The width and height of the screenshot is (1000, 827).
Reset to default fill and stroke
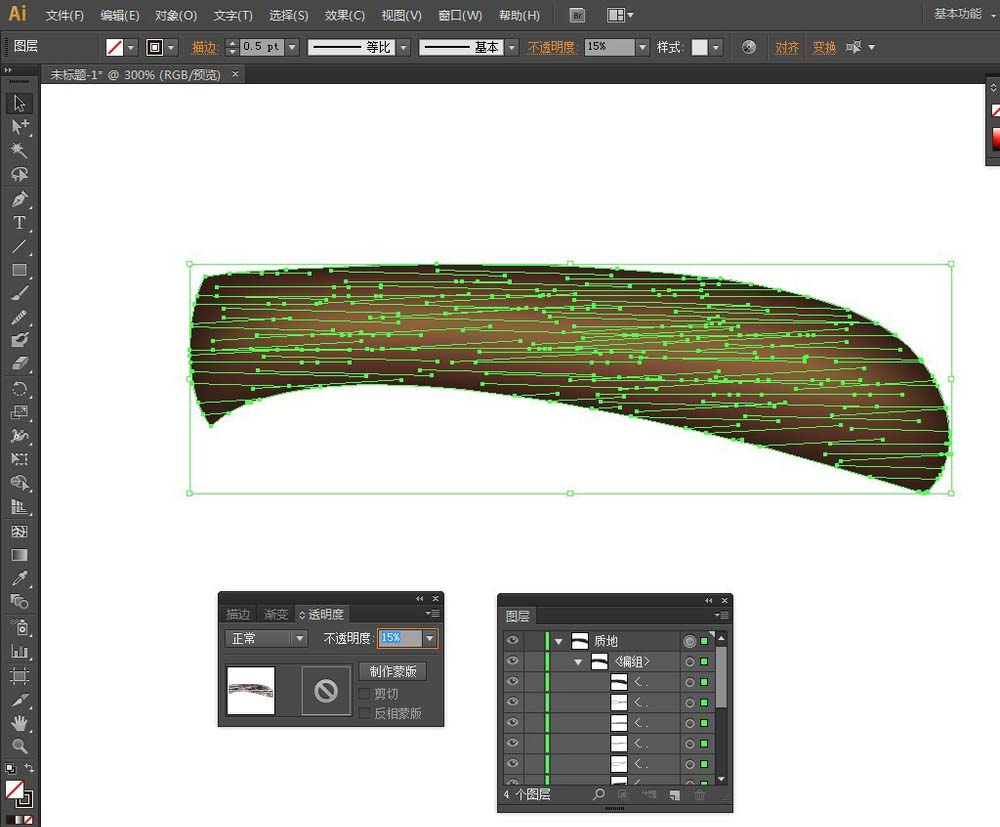pyautogui.click(x=10, y=768)
